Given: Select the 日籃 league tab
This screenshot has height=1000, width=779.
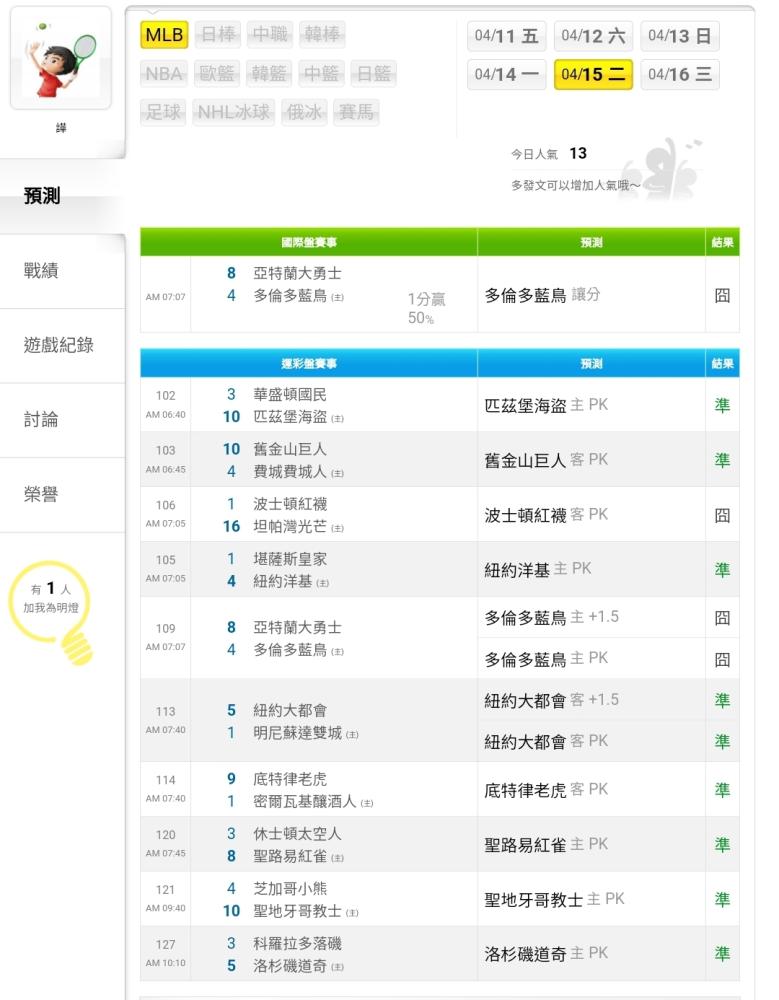Looking at the screenshot, I should point(373,74).
